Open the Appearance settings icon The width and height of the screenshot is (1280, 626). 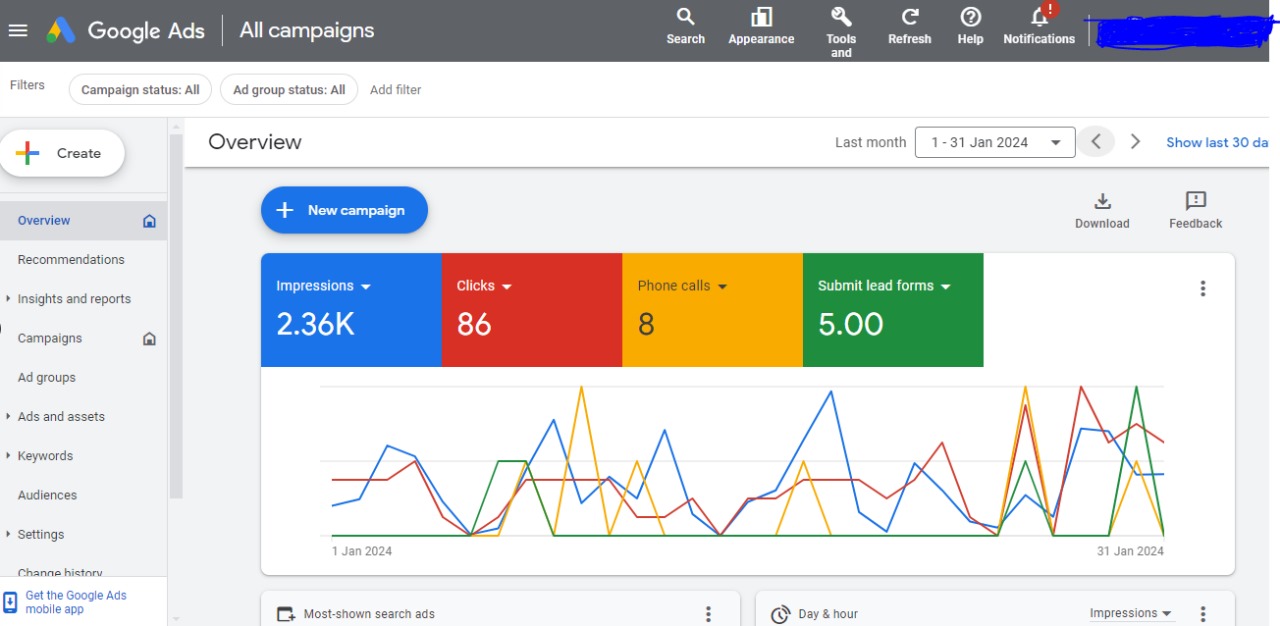[761, 17]
